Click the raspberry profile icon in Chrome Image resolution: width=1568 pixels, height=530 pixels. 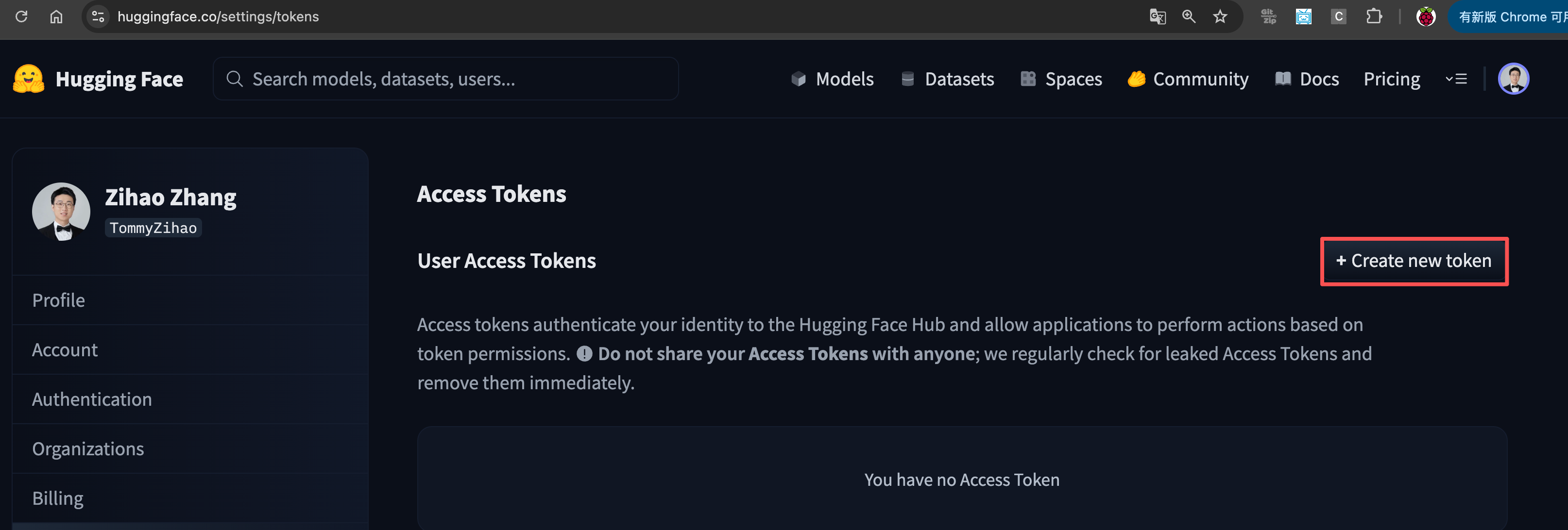pos(1426,17)
